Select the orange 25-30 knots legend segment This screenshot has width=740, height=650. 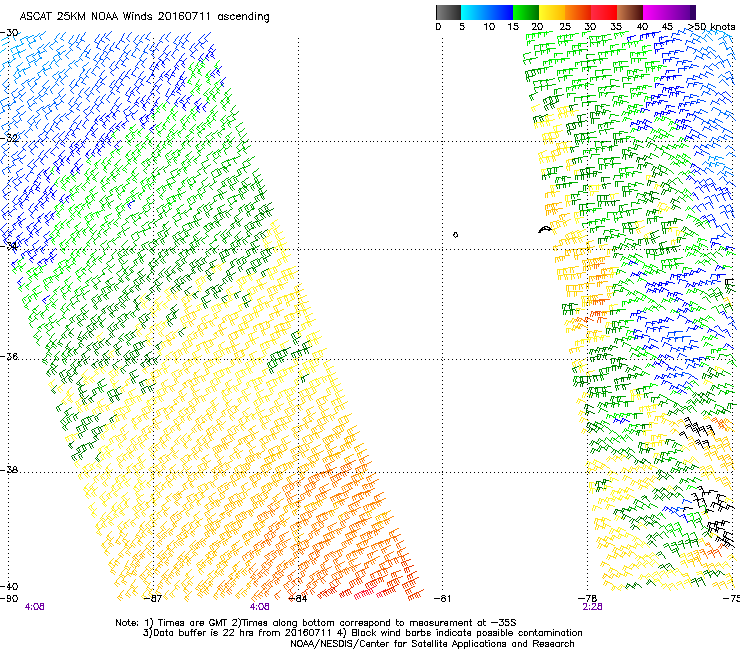click(x=578, y=12)
